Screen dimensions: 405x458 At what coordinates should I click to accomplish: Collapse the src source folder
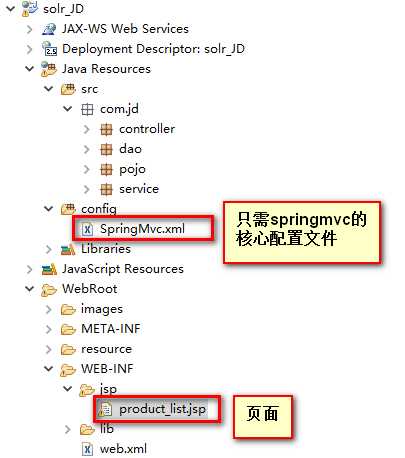49,89
